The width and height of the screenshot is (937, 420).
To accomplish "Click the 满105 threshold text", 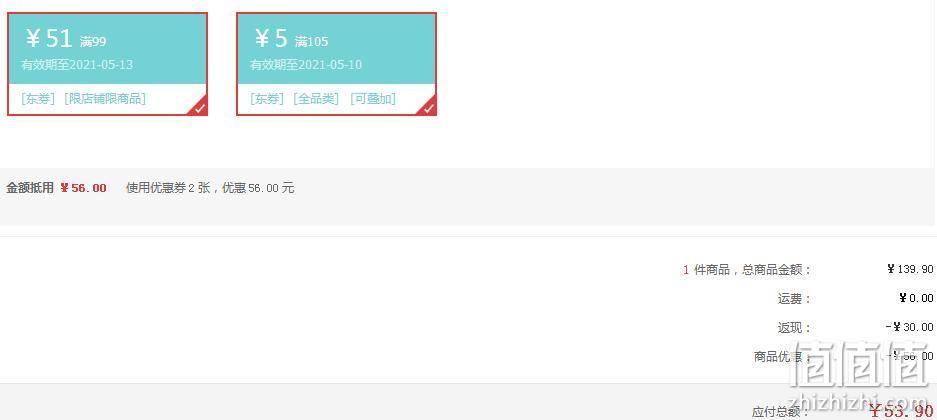I will (x=311, y=42).
